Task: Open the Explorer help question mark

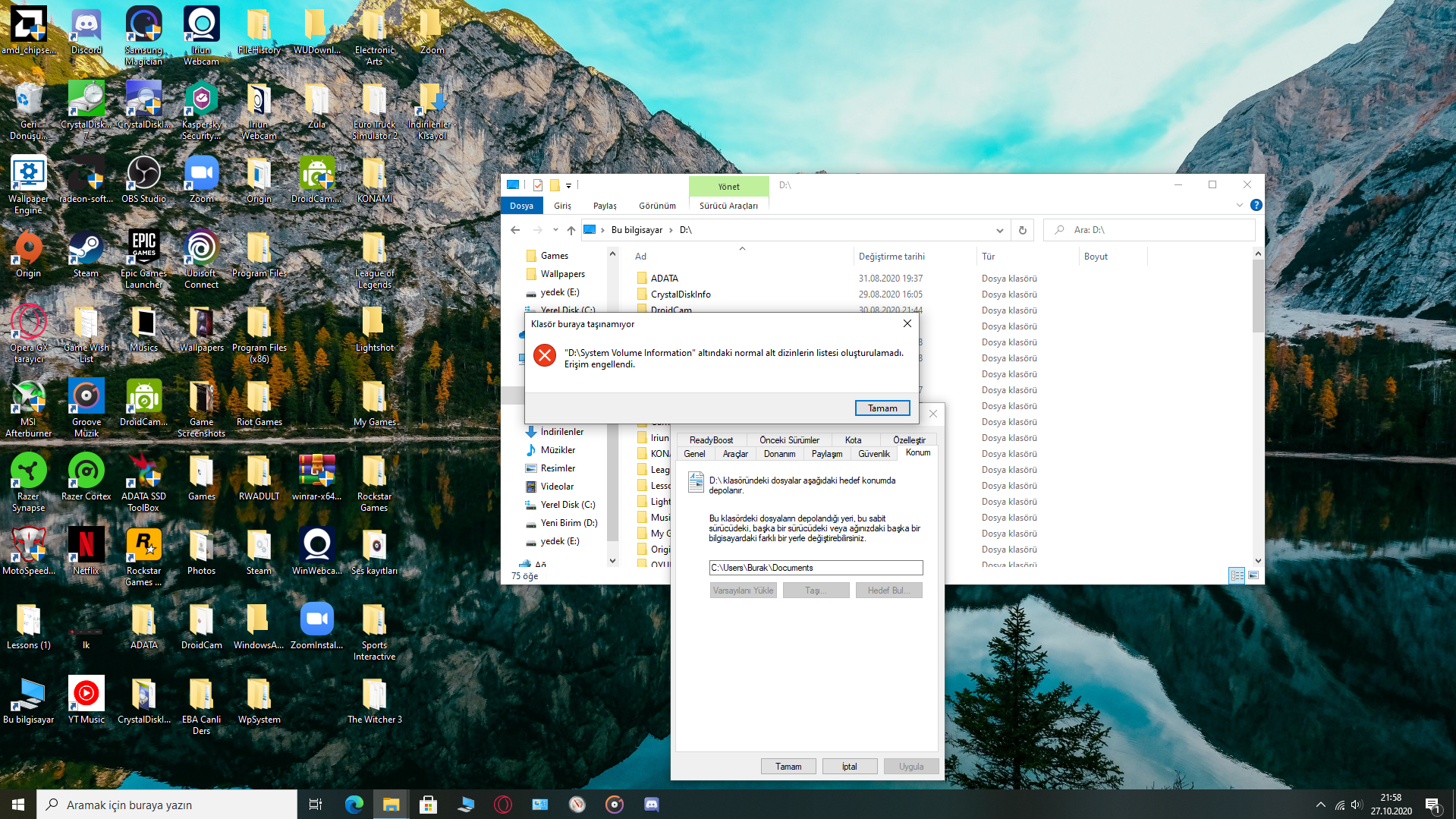Action: [x=1256, y=205]
